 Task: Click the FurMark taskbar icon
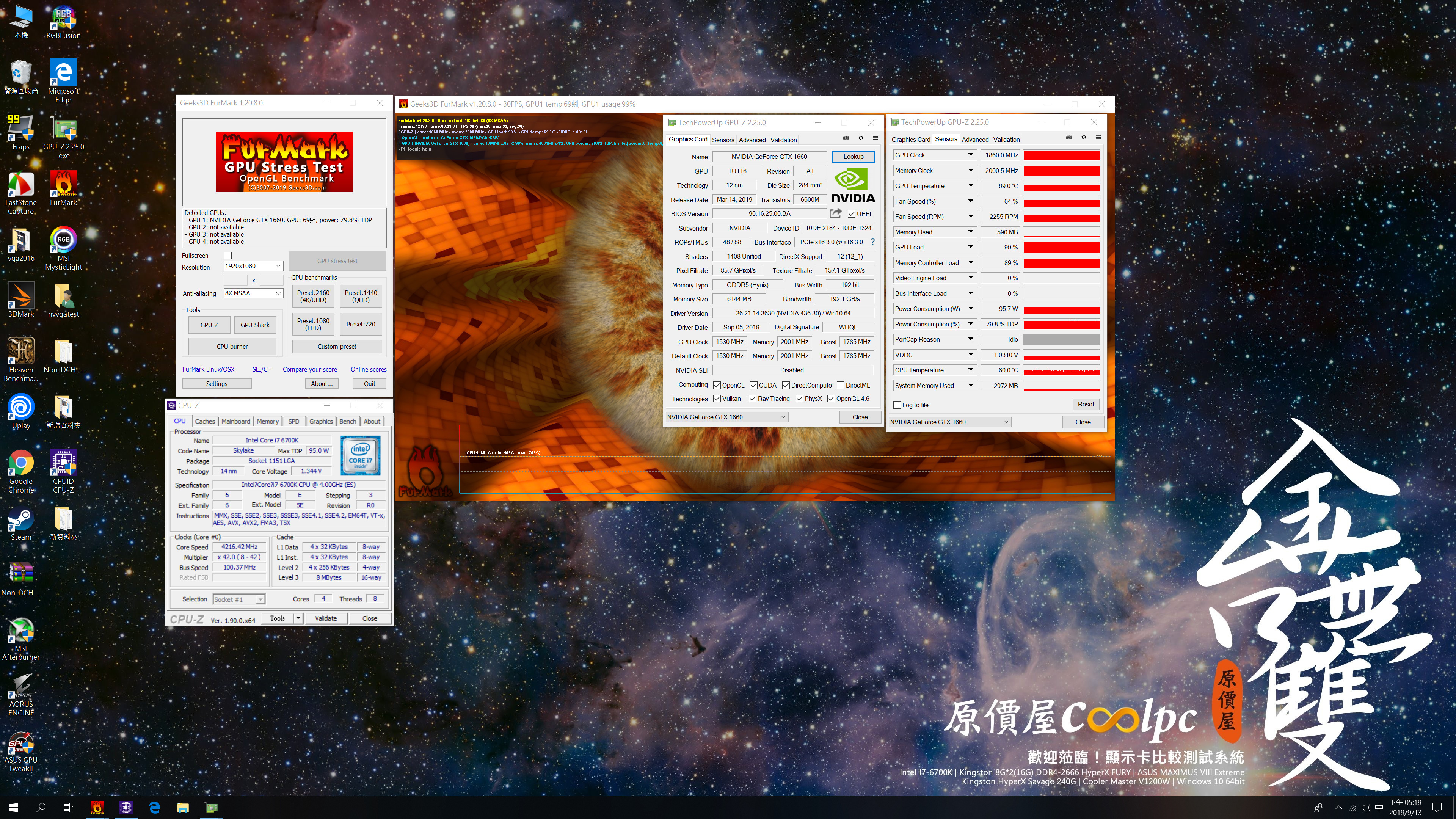[97, 807]
